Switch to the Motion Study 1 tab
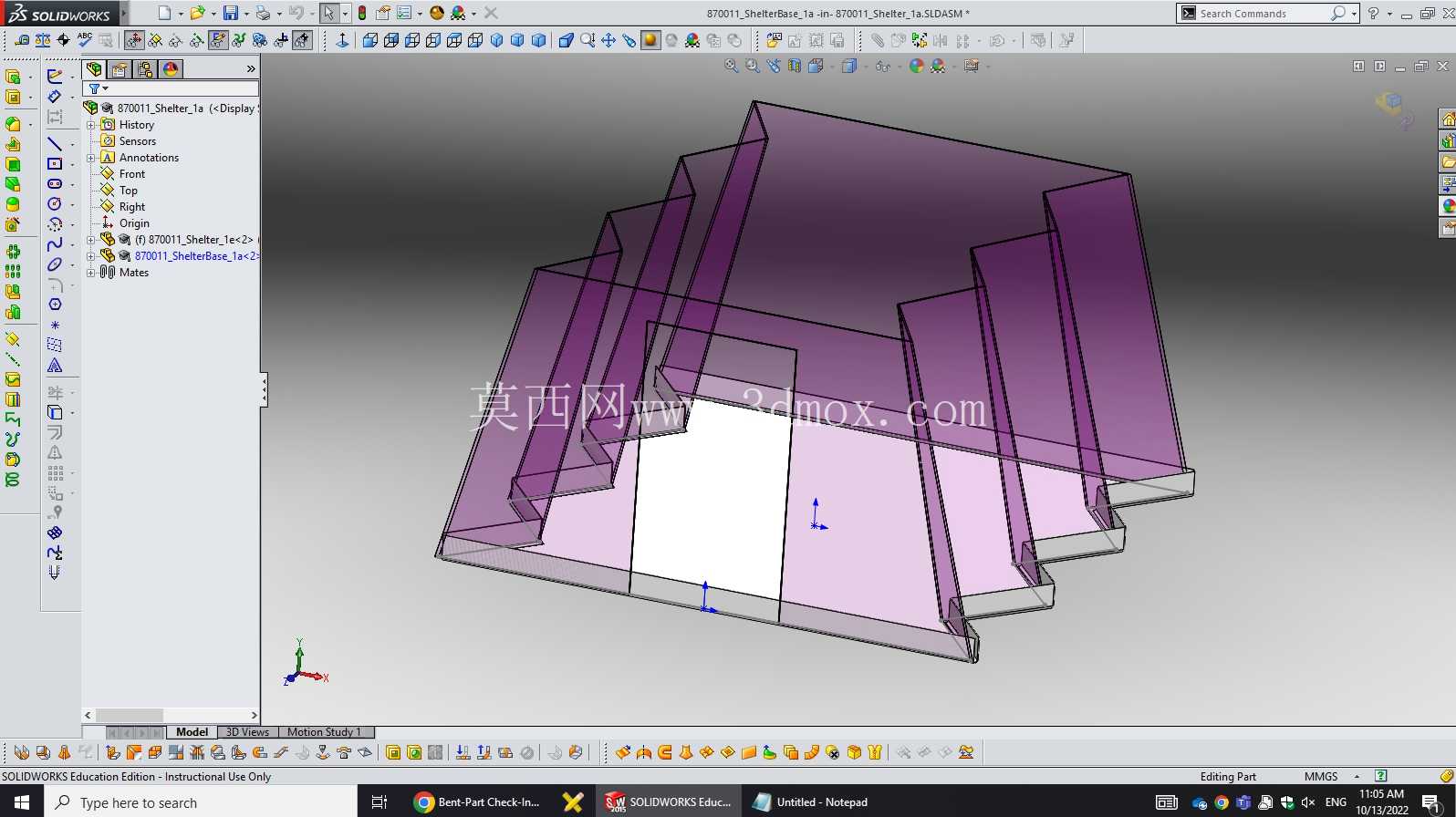Image resolution: width=1456 pixels, height=817 pixels. point(325,732)
